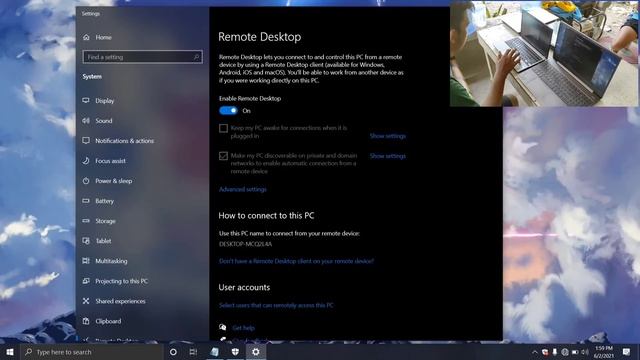
Task: Expand the hidden tray icons chevron
Action: [x=535, y=352]
